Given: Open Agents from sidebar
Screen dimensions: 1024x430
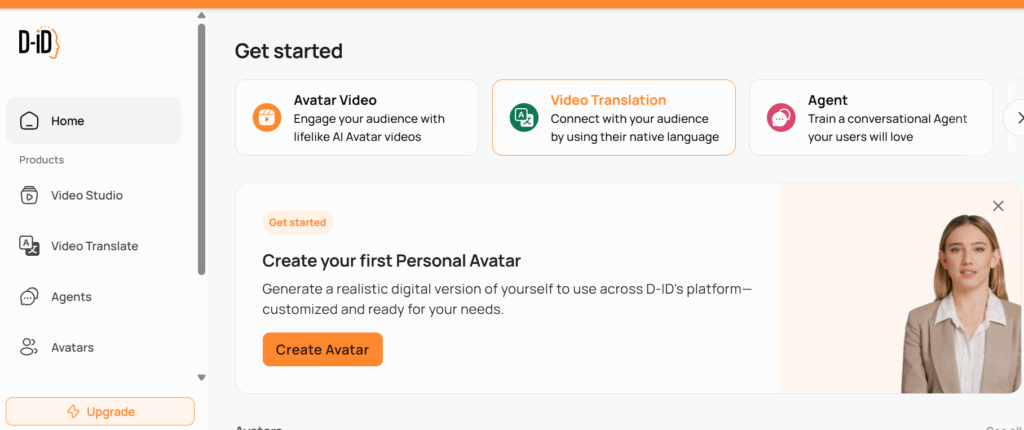Looking at the screenshot, I should pos(93,297).
